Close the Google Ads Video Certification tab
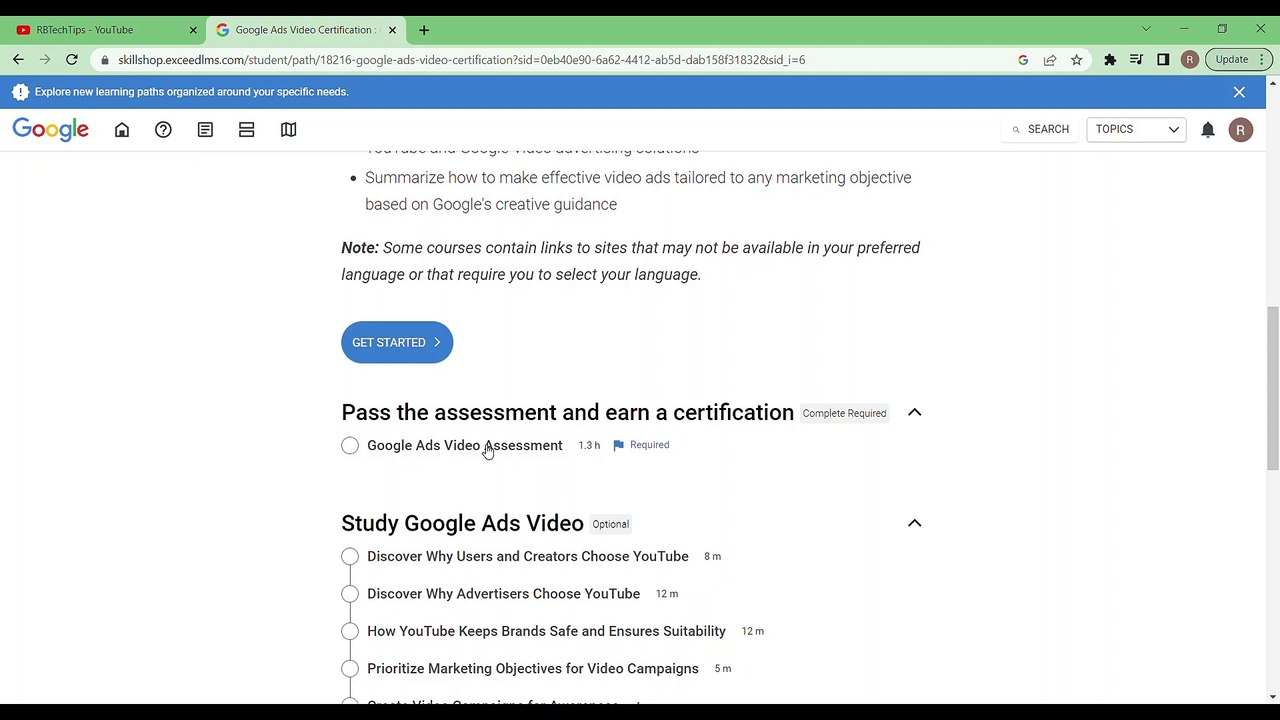1280x720 pixels. tap(392, 30)
